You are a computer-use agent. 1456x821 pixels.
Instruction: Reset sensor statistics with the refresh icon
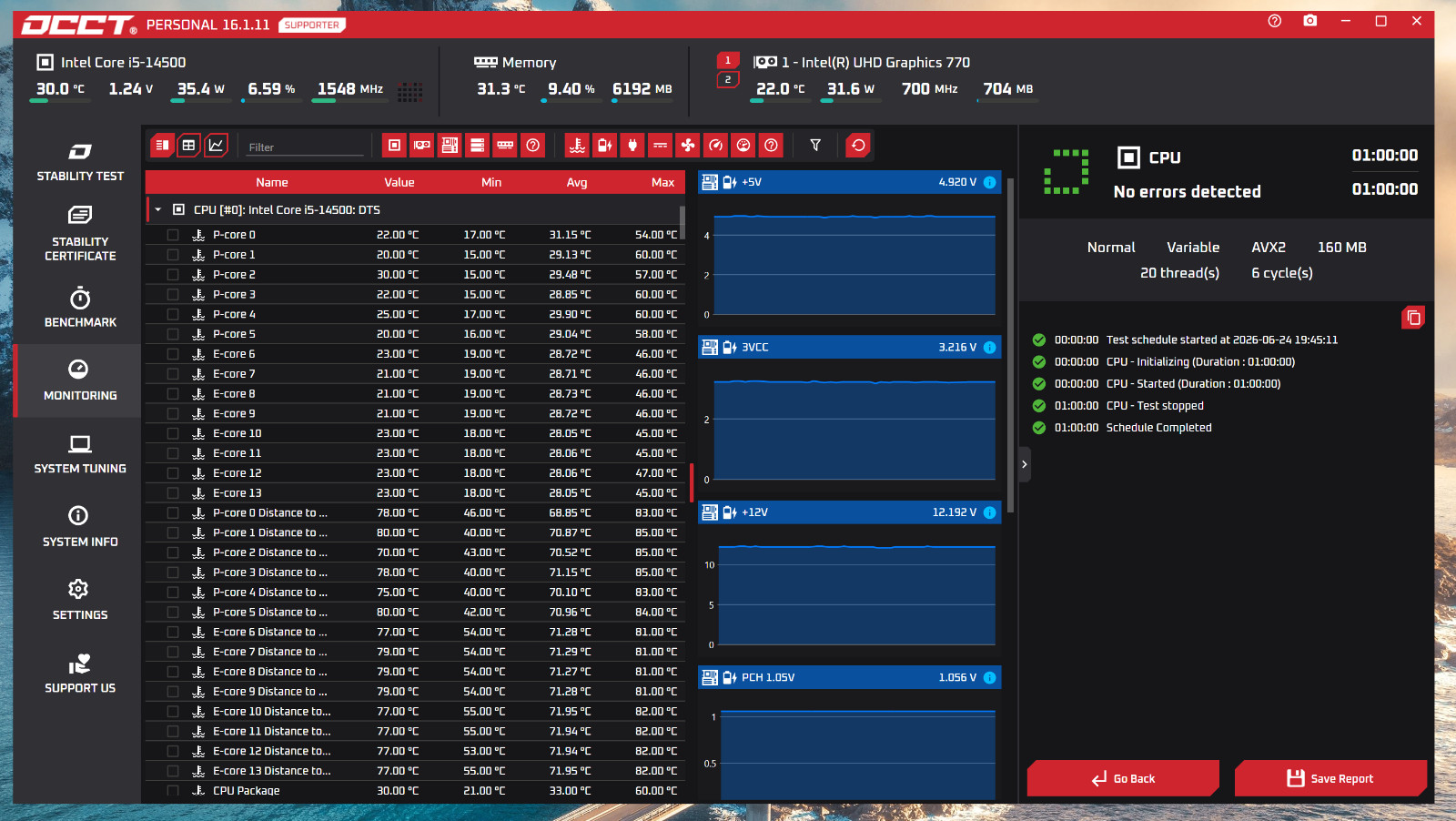[x=858, y=145]
